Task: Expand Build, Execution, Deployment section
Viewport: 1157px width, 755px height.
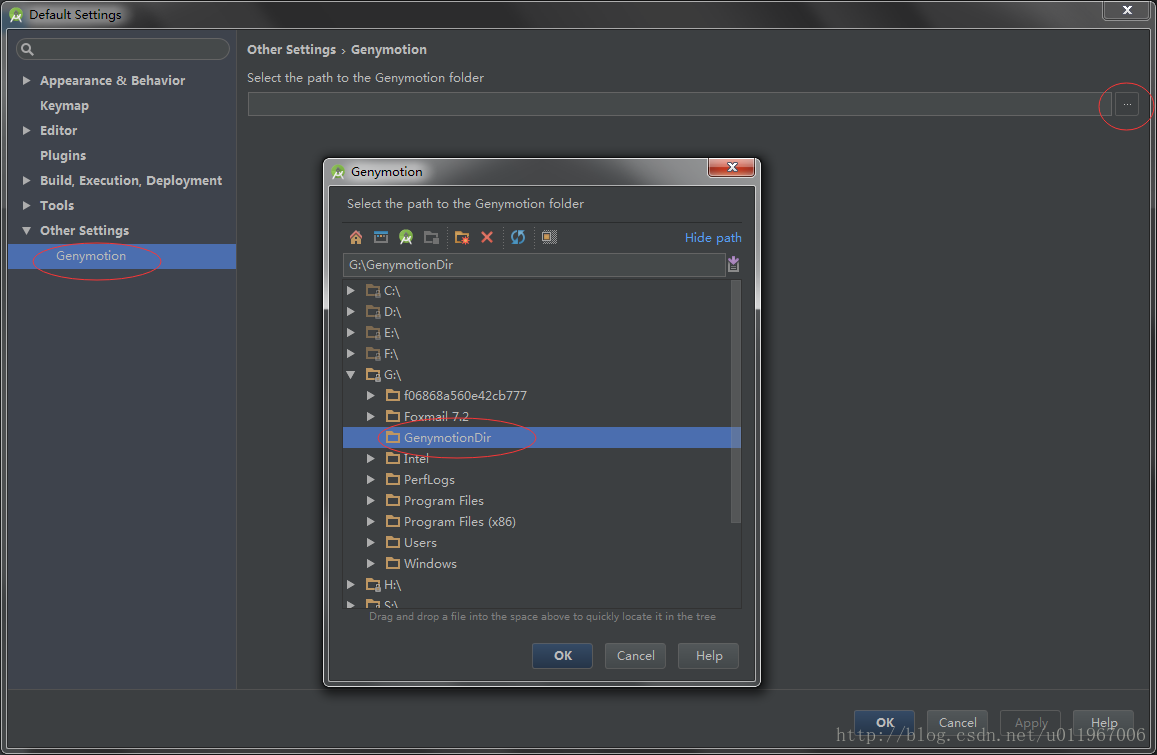Action: [27, 181]
